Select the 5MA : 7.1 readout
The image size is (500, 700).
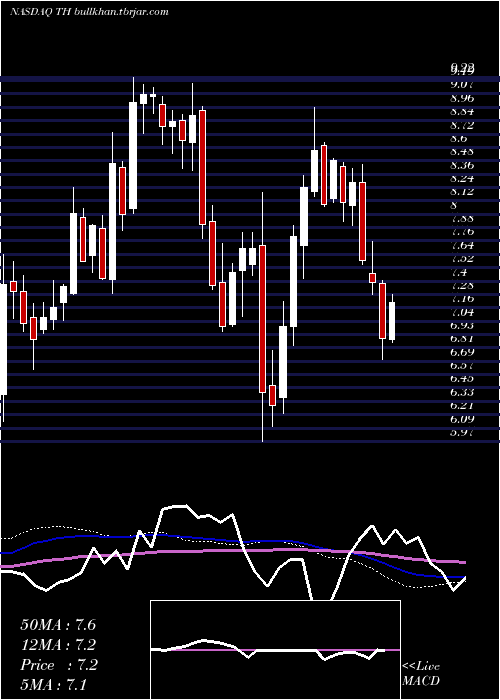(x=54, y=685)
